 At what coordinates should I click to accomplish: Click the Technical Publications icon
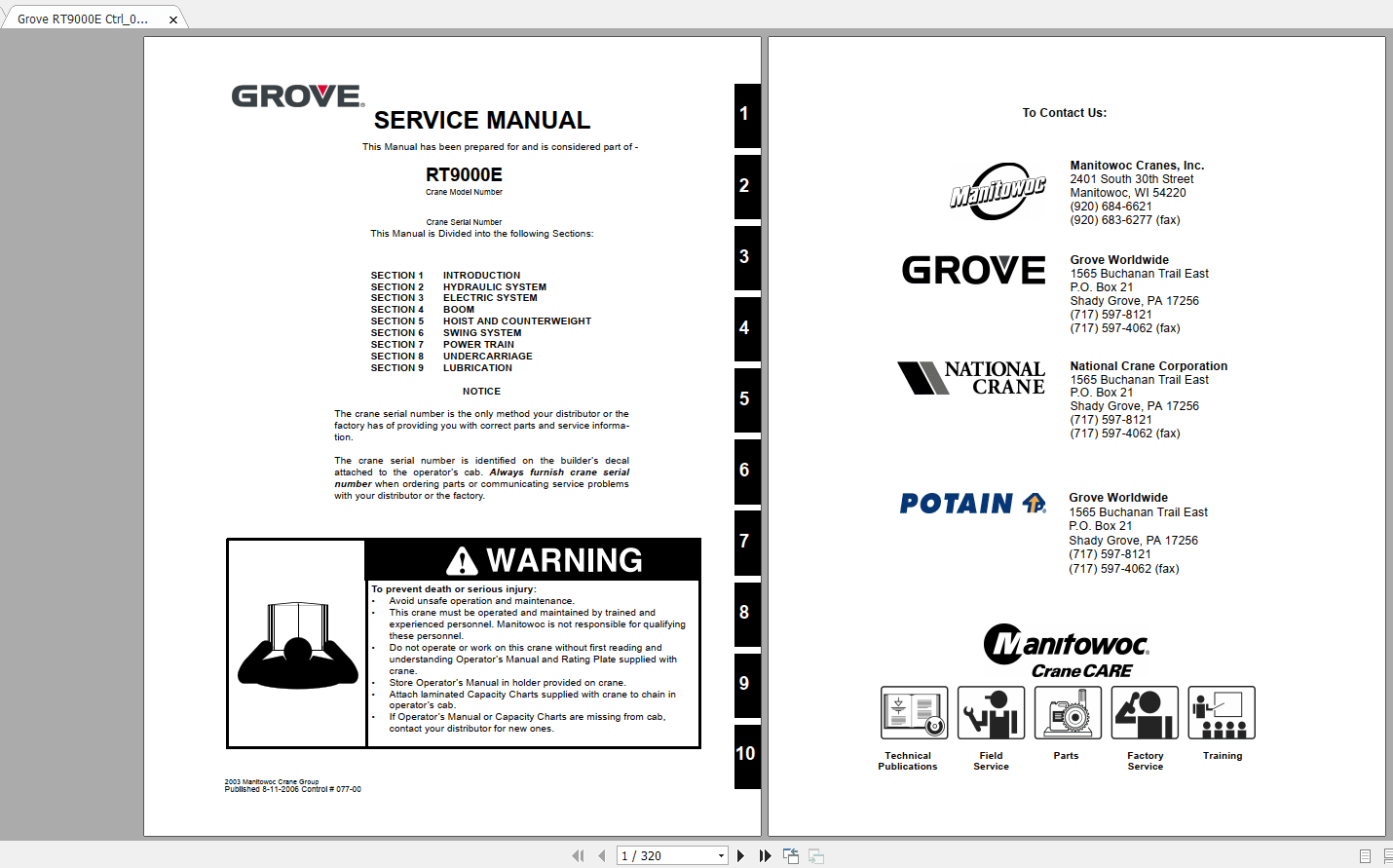click(x=914, y=712)
